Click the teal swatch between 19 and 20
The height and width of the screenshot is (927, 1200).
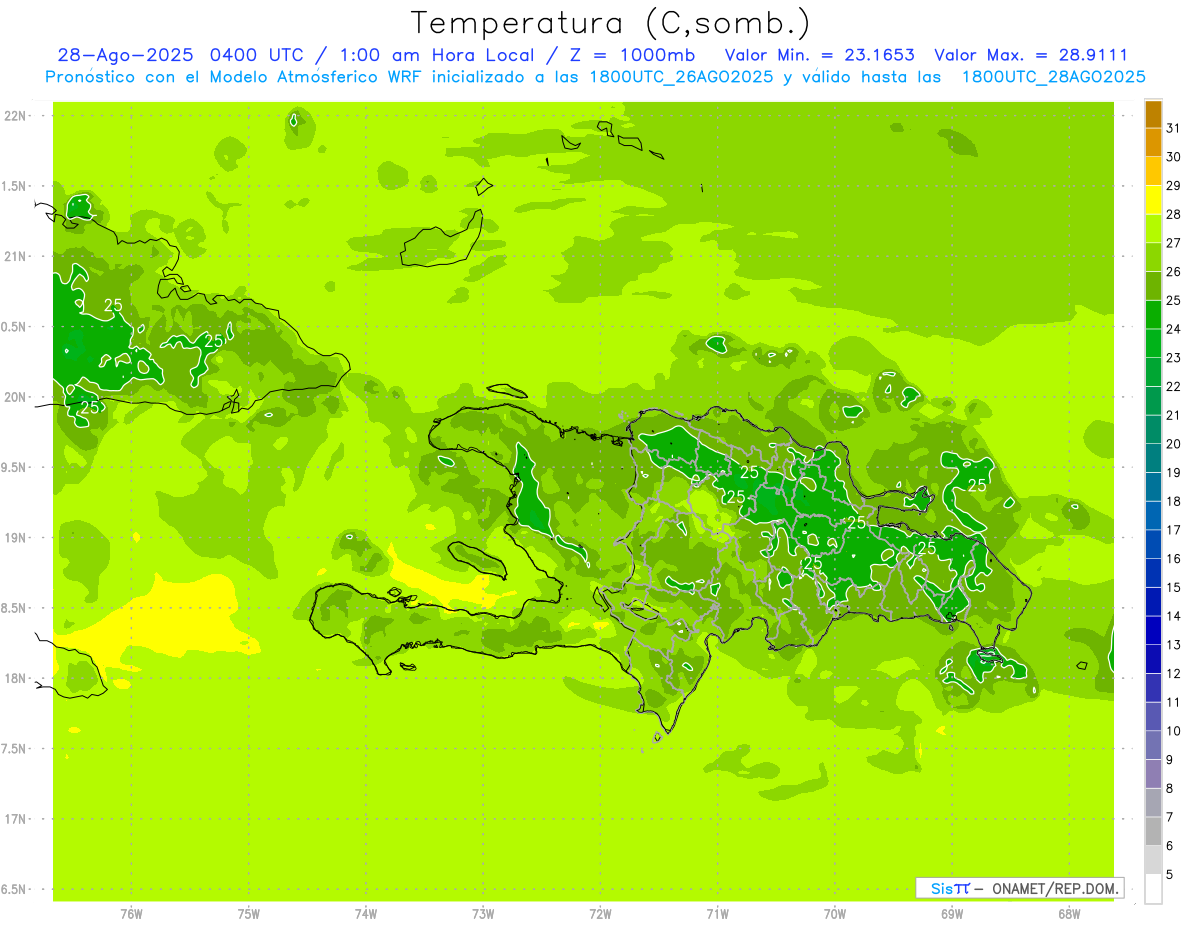[1154, 458]
